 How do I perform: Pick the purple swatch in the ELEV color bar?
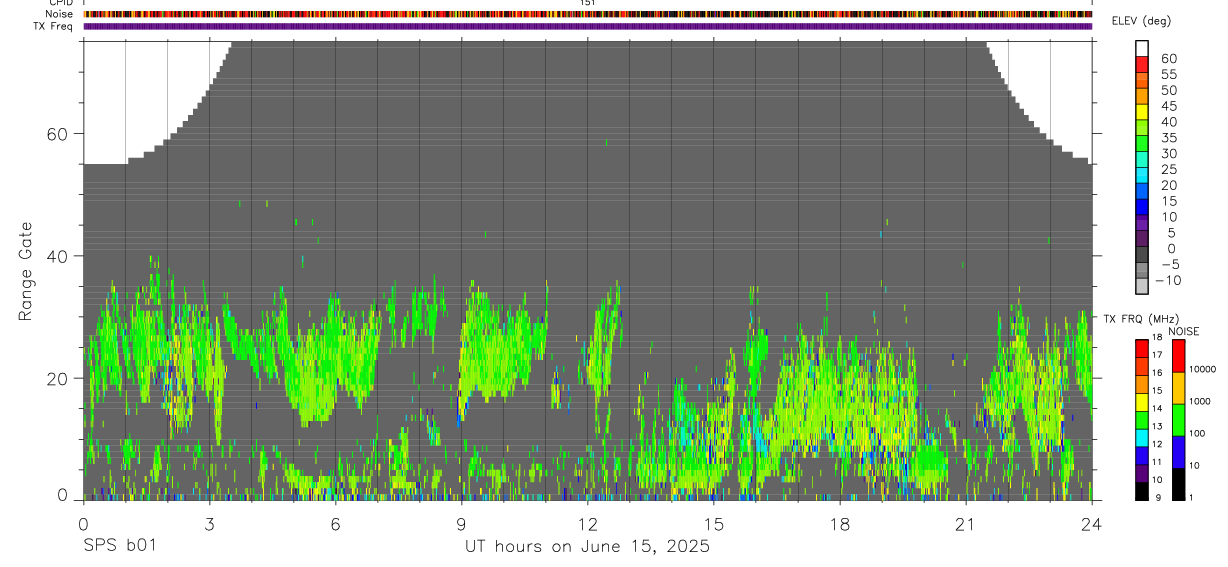1142,224
